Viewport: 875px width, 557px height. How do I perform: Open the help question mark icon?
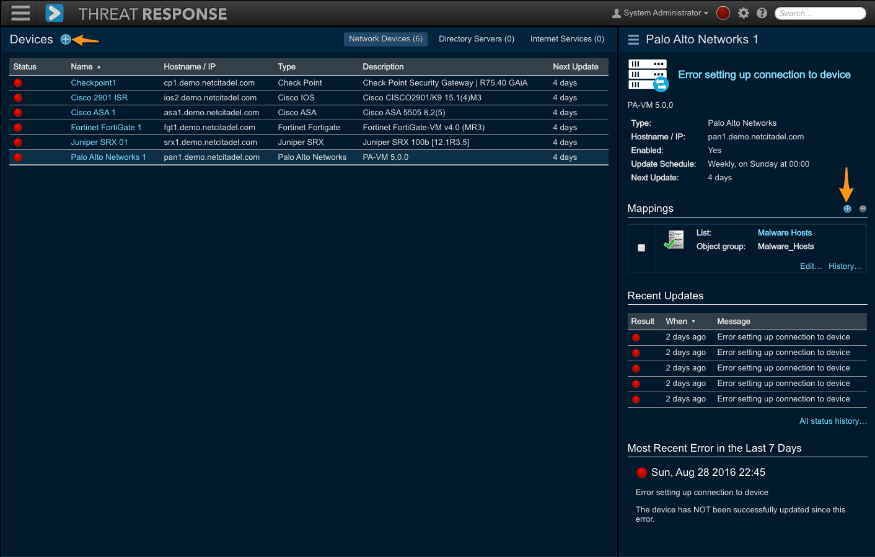(x=762, y=13)
